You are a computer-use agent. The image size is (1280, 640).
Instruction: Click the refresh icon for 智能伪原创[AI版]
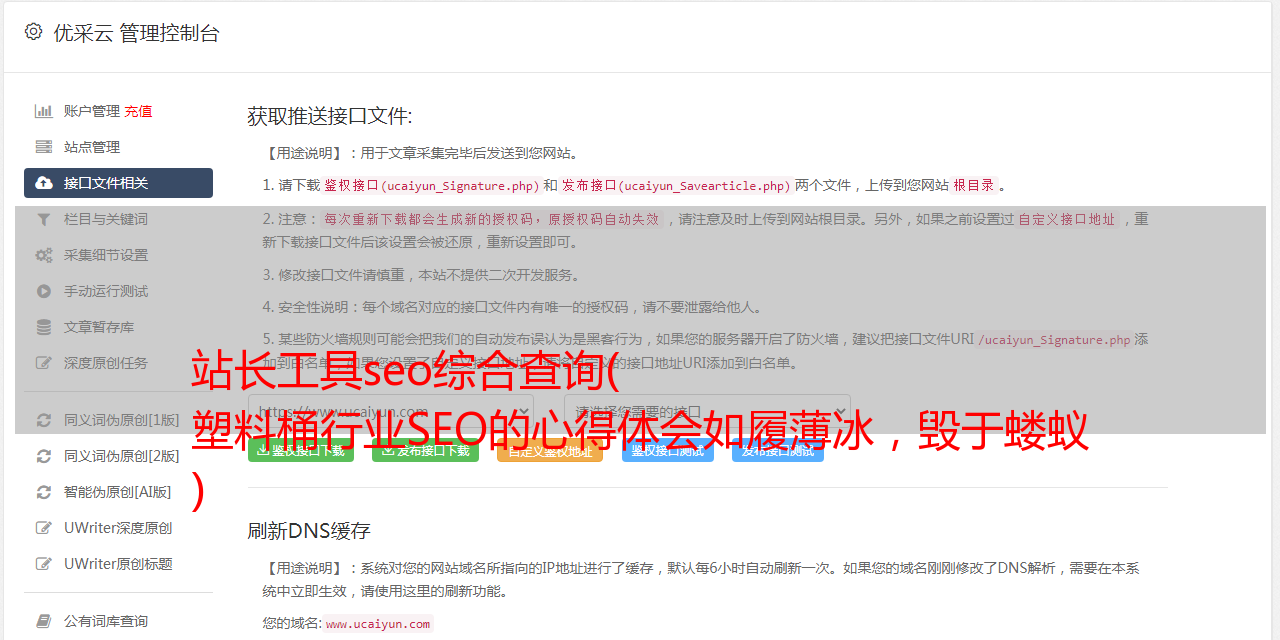click(44, 492)
